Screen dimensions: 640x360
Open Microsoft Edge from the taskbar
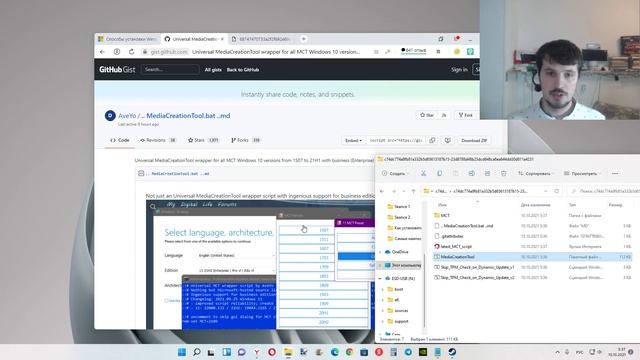pos(335,352)
